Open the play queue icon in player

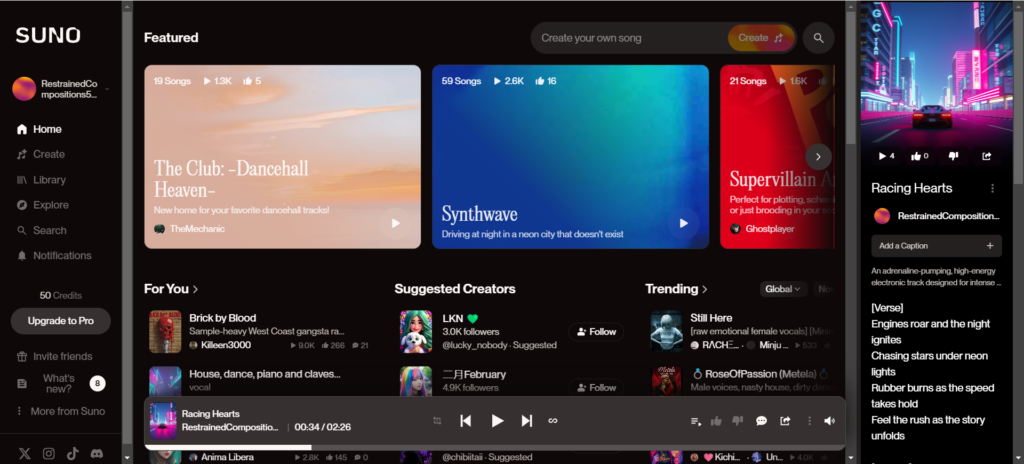(696, 421)
